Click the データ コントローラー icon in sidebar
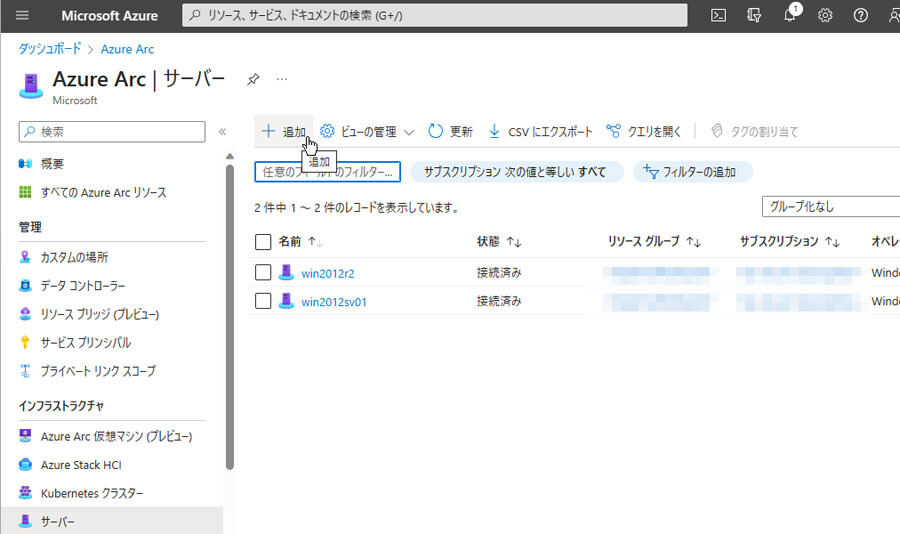This screenshot has height=534, width=900. 25,285
